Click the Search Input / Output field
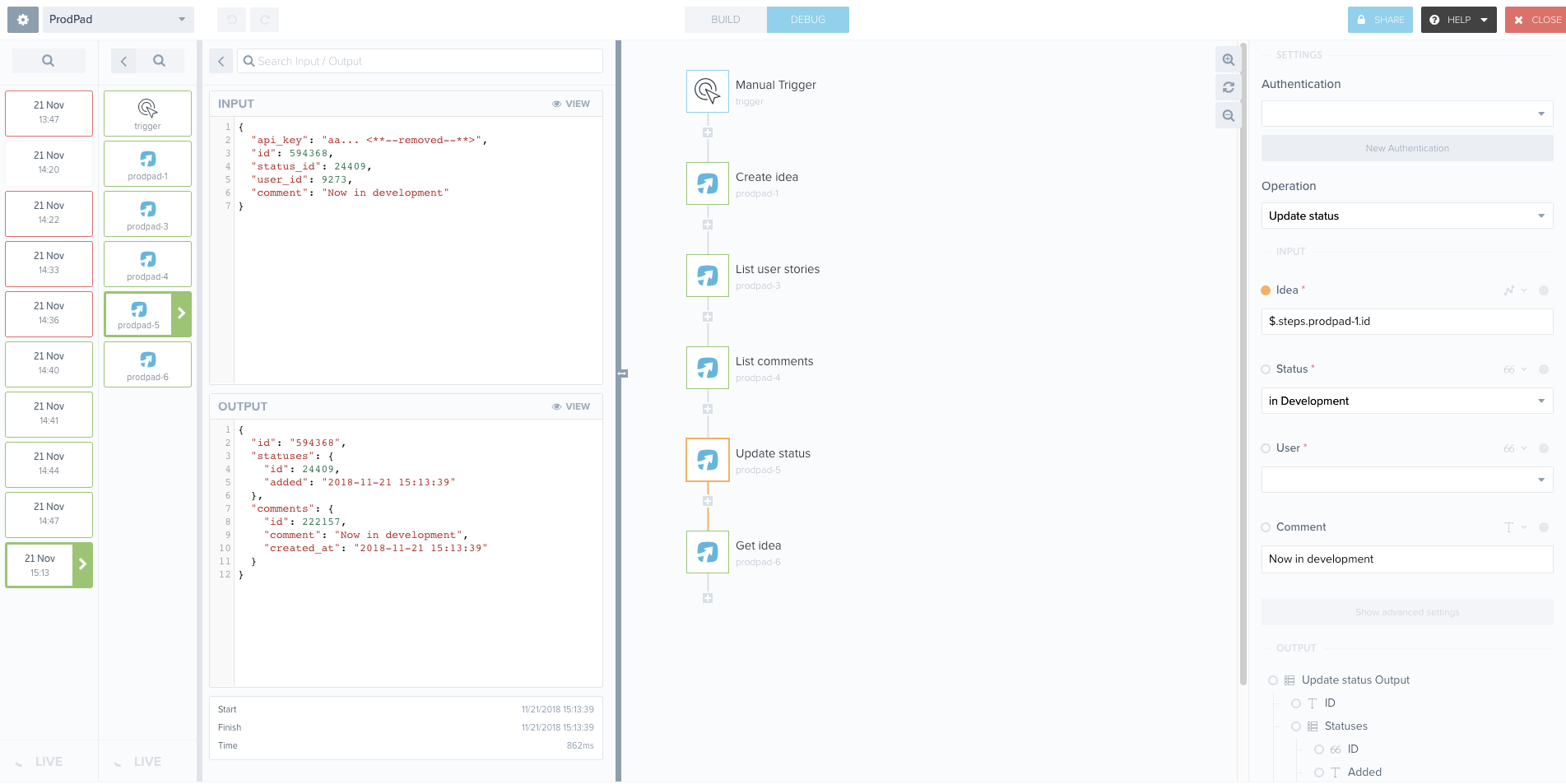Screen dimensions: 1566x784 pyautogui.click(x=420, y=61)
